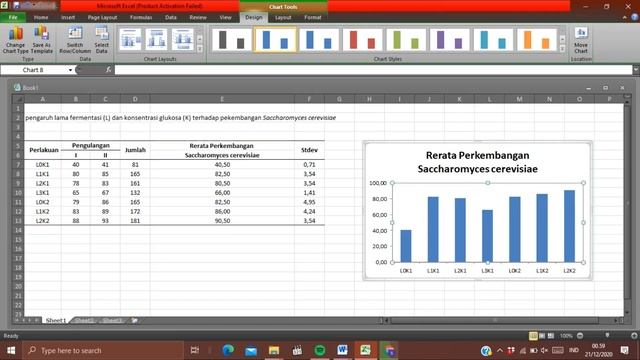640x360 pixels.
Task: Open the Name Box dropdown
Action: [70, 70]
